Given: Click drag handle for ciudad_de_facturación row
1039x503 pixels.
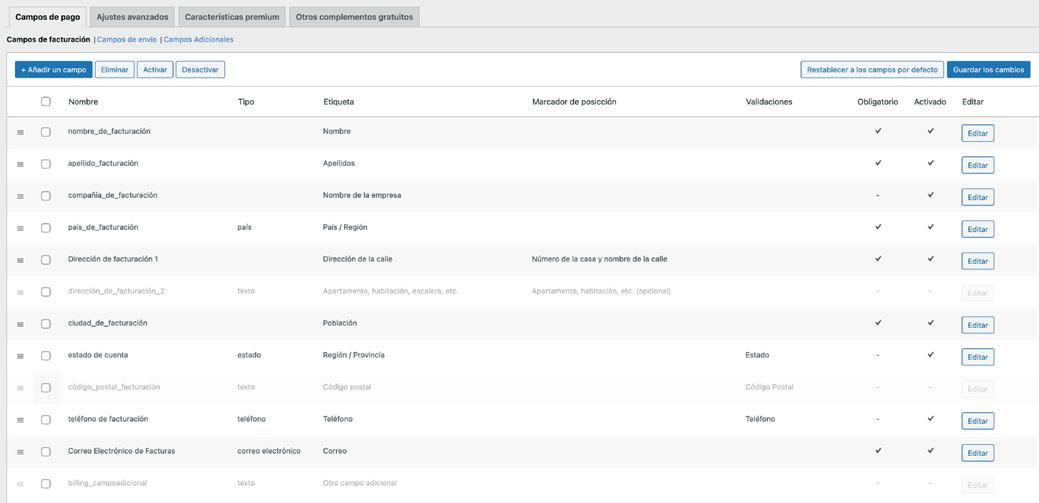Looking at the screenshot, I should pos(20,324).
